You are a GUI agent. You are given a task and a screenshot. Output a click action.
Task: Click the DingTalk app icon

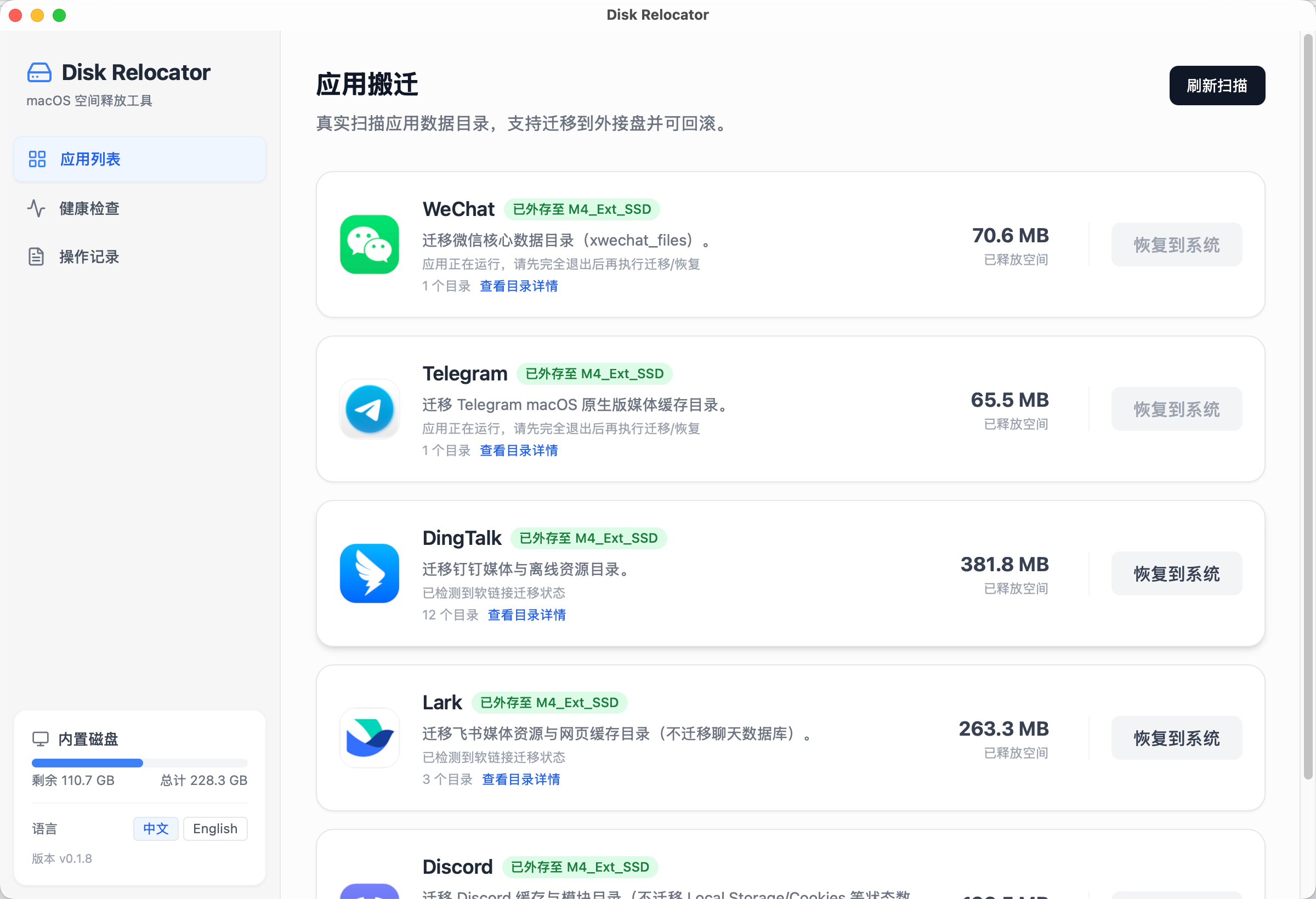click(x=369, y=573)
